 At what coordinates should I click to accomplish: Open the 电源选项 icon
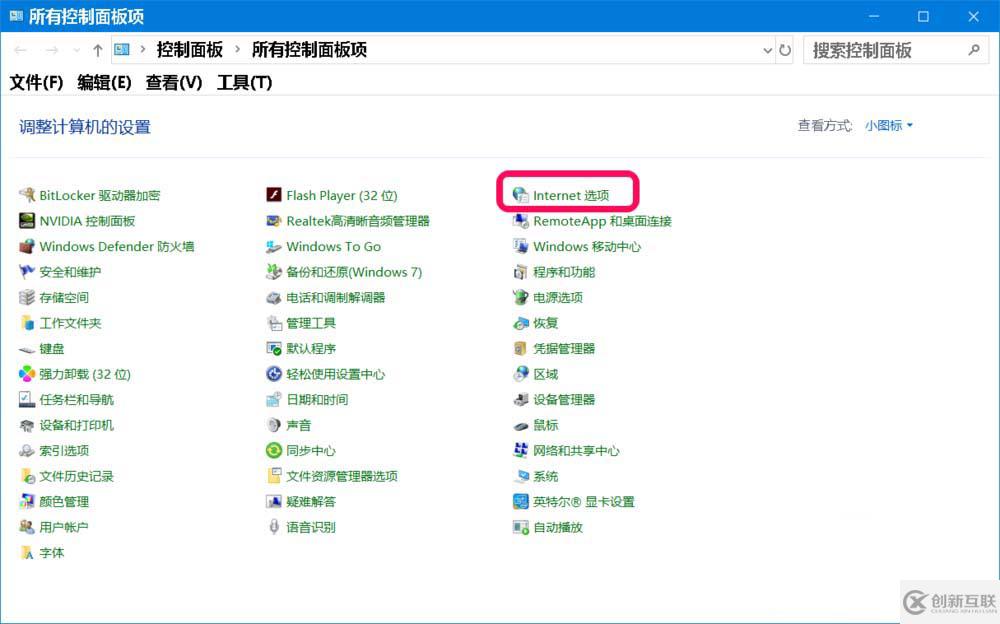click(x=520, y=297)
